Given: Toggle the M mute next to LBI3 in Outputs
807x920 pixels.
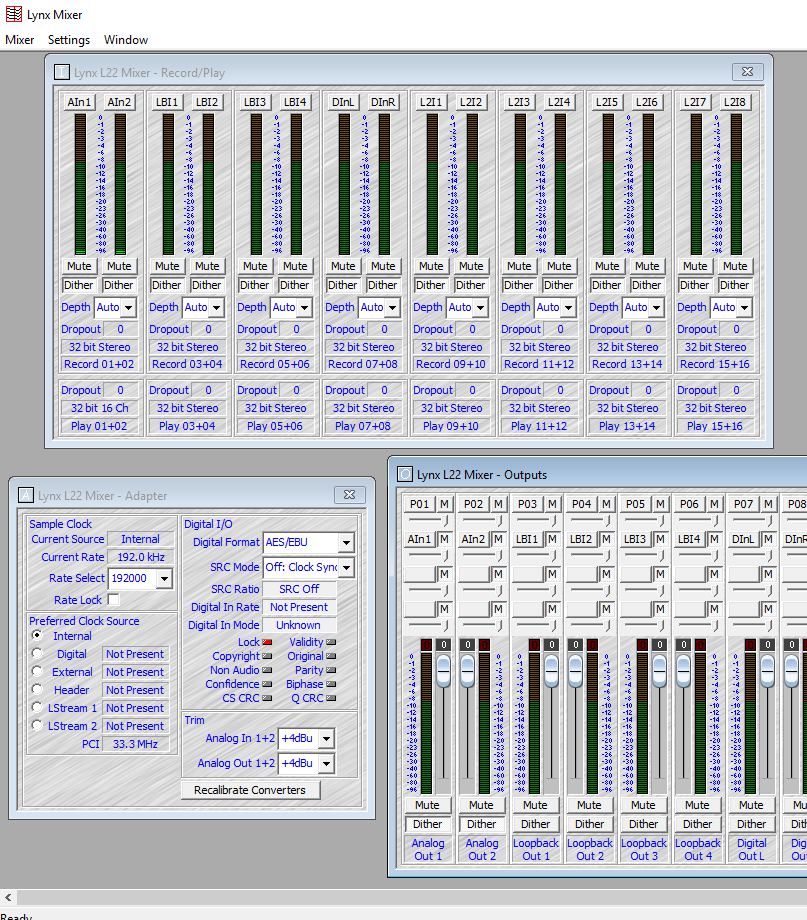Looking at the screenshot, I should click(660, 539).
